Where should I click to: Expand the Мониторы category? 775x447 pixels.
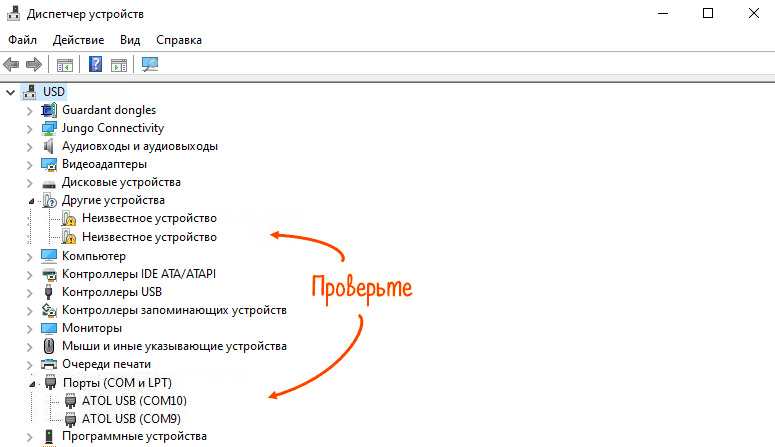pos(30,329)
